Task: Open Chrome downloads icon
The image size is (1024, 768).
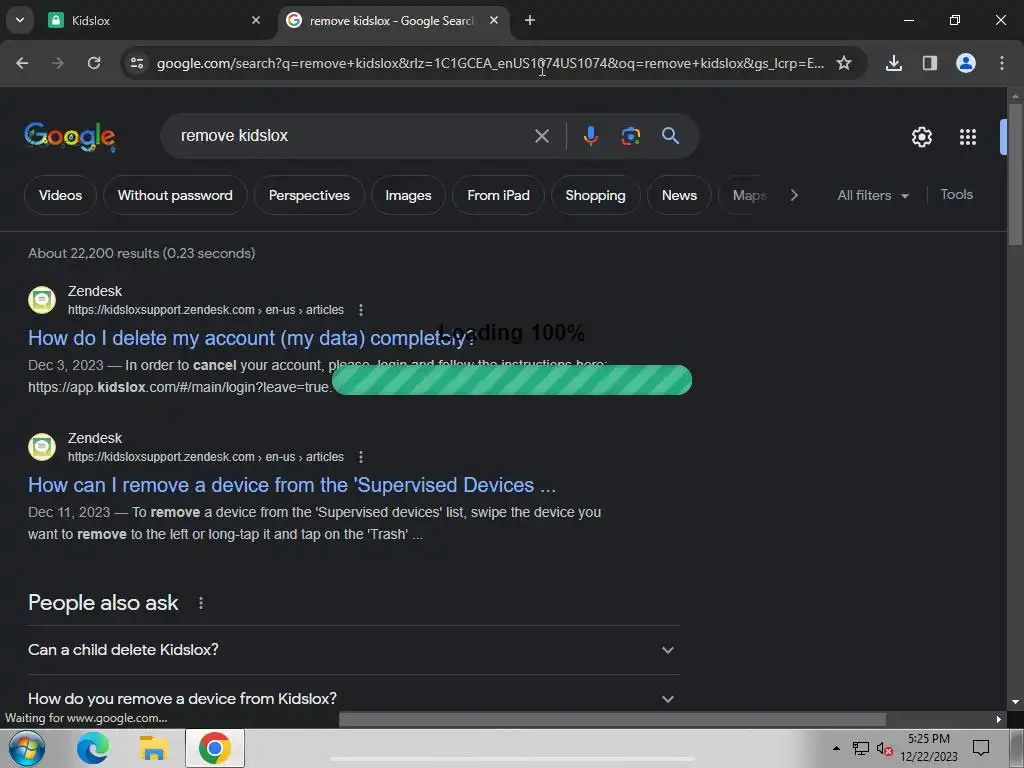Action: click(x=894, y=63)
